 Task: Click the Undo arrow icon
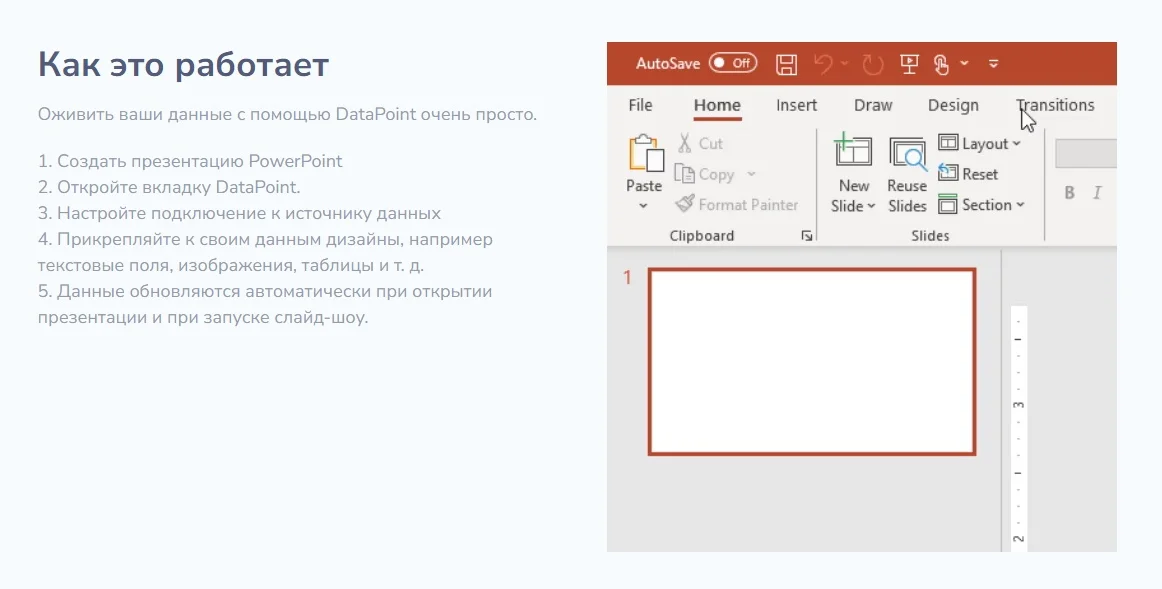(x=823, y=64)
